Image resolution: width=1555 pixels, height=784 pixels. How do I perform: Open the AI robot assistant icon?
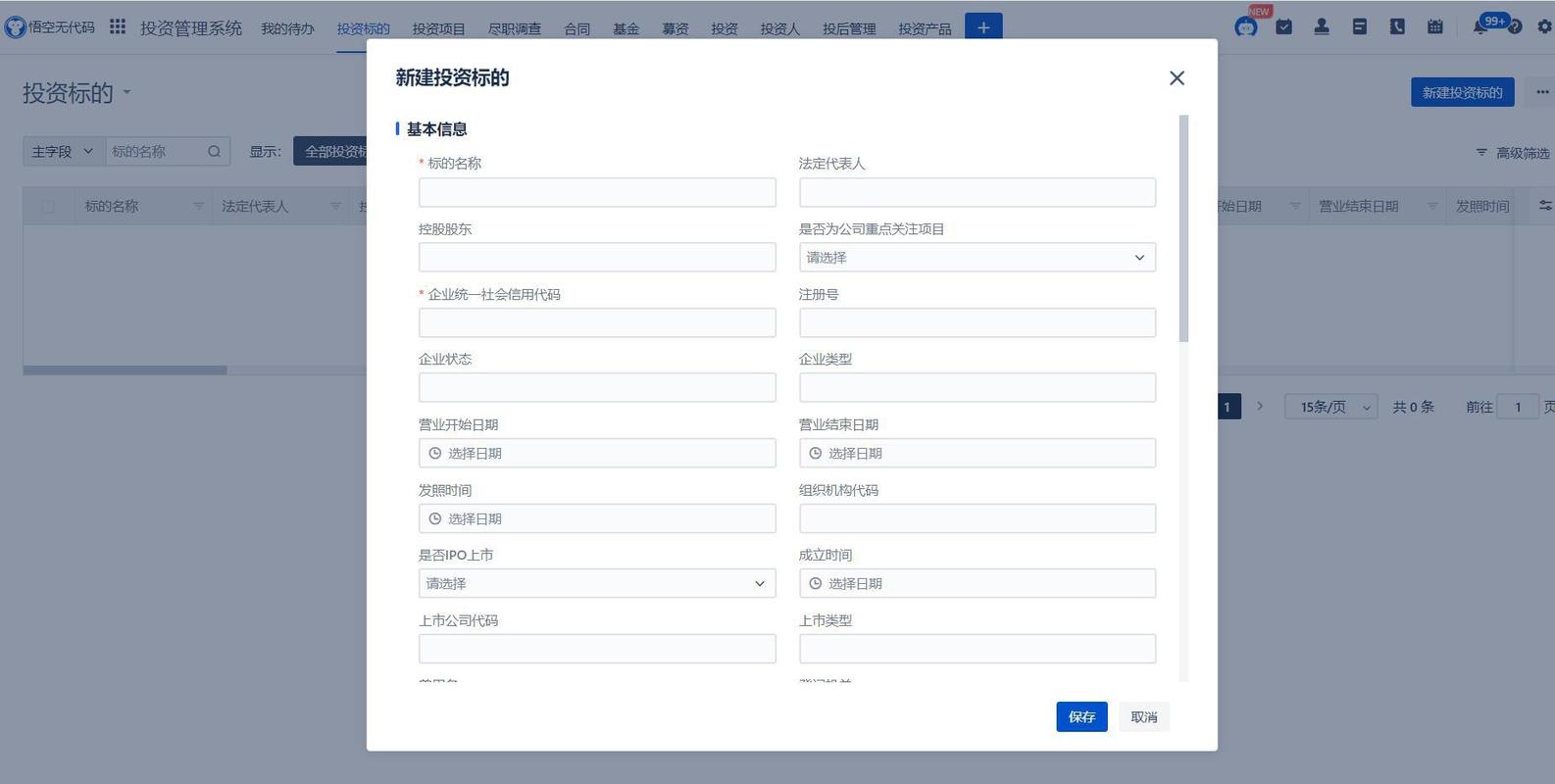1246,27
